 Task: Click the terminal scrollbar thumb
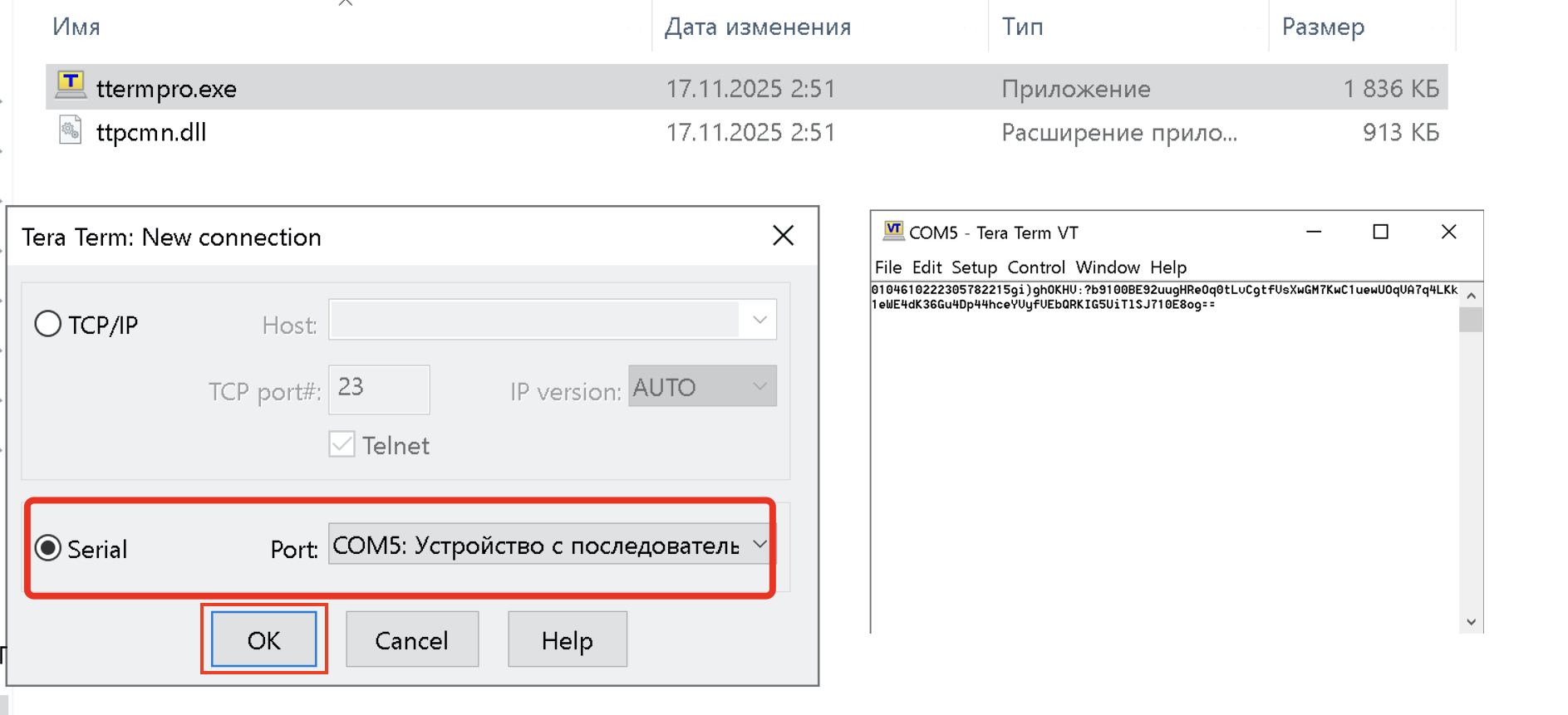[x=1471, y=320]
